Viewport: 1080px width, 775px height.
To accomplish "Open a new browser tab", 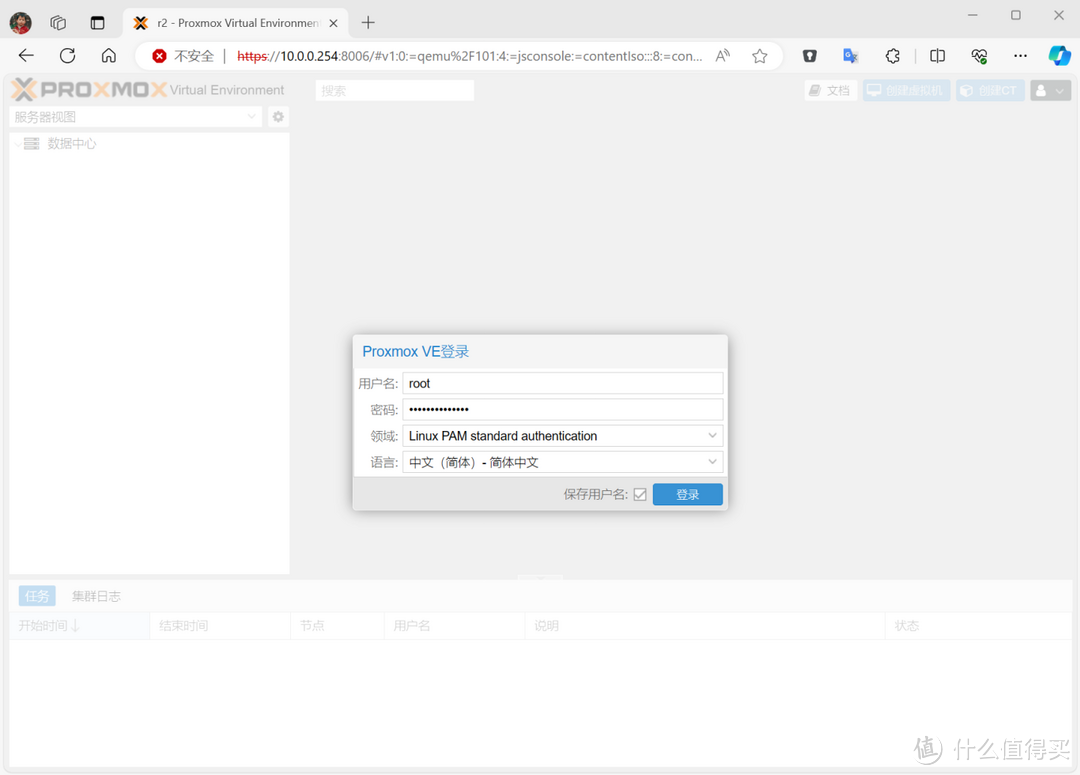I will coord(368,22).
